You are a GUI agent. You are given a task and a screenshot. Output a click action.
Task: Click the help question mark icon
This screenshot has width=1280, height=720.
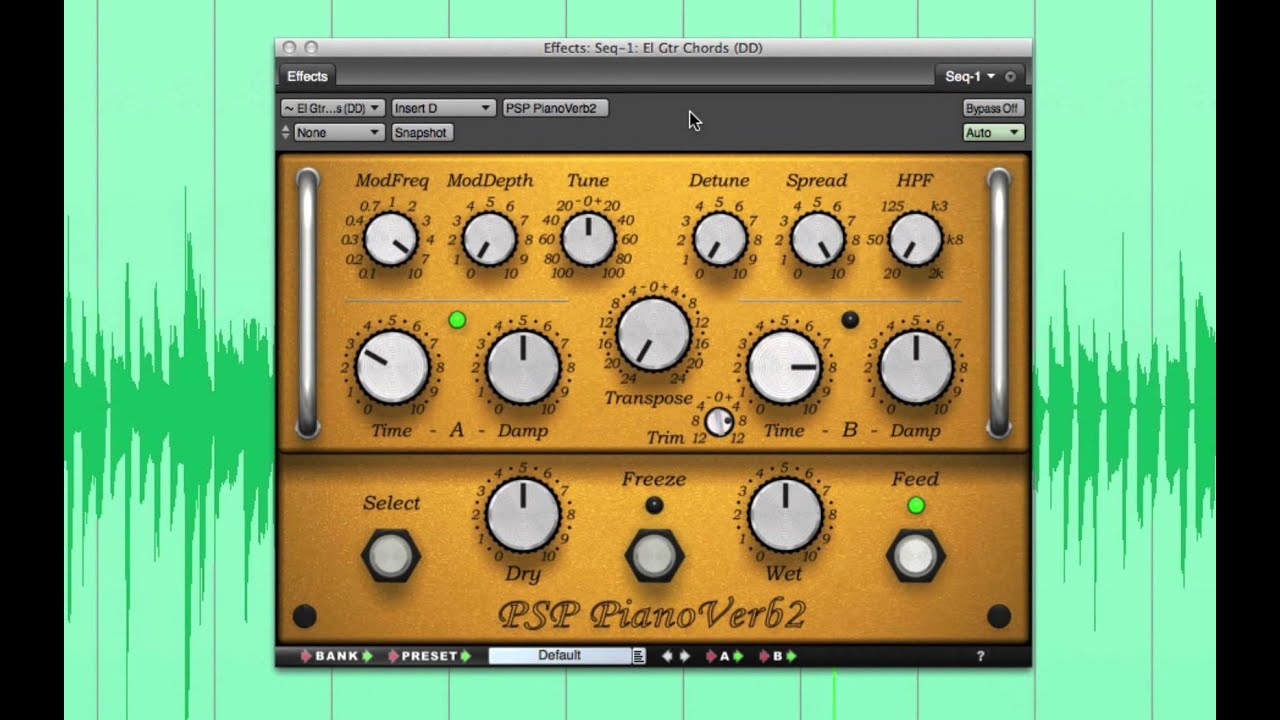pyautogui.click(x=980, y=656)
